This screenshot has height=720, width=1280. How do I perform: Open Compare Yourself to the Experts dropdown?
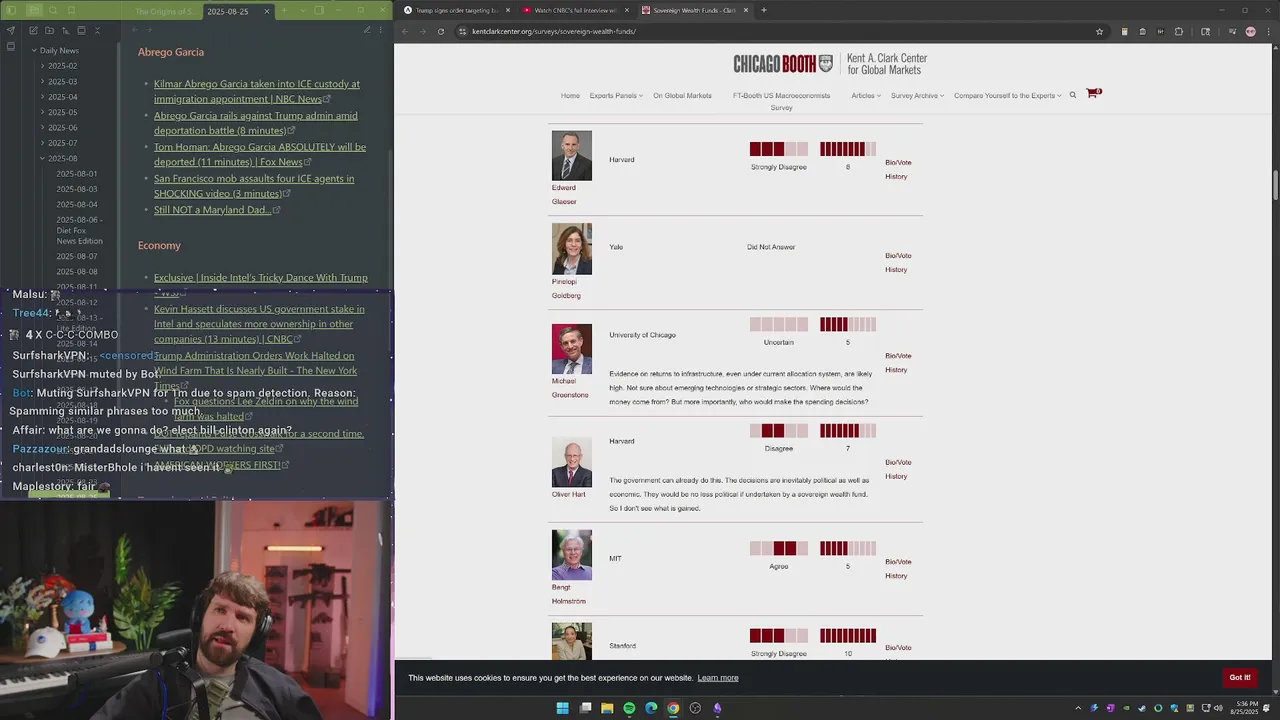click(x=1007, y=95)
